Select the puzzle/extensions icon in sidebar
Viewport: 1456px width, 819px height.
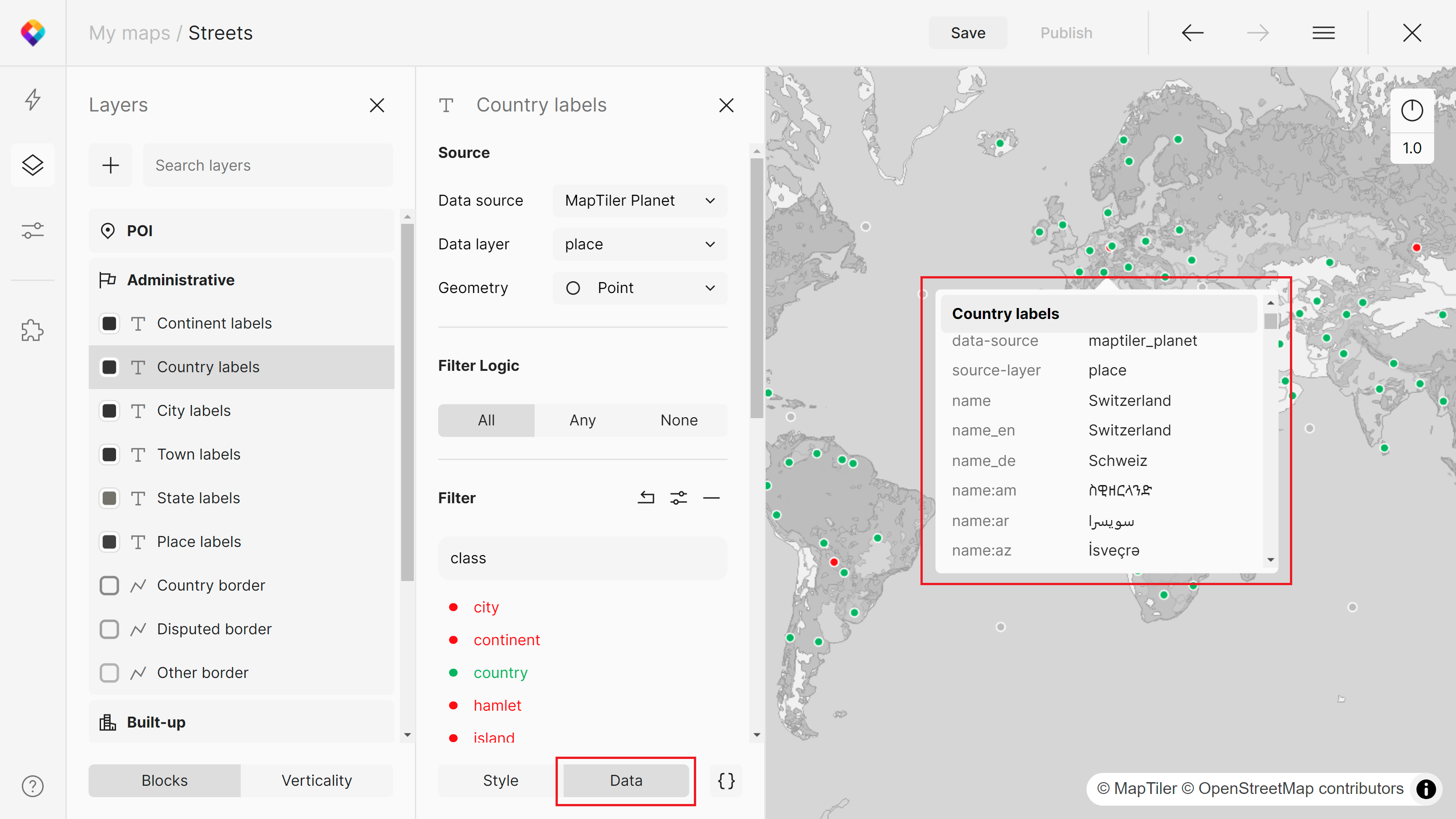click(x=33, y=331)
